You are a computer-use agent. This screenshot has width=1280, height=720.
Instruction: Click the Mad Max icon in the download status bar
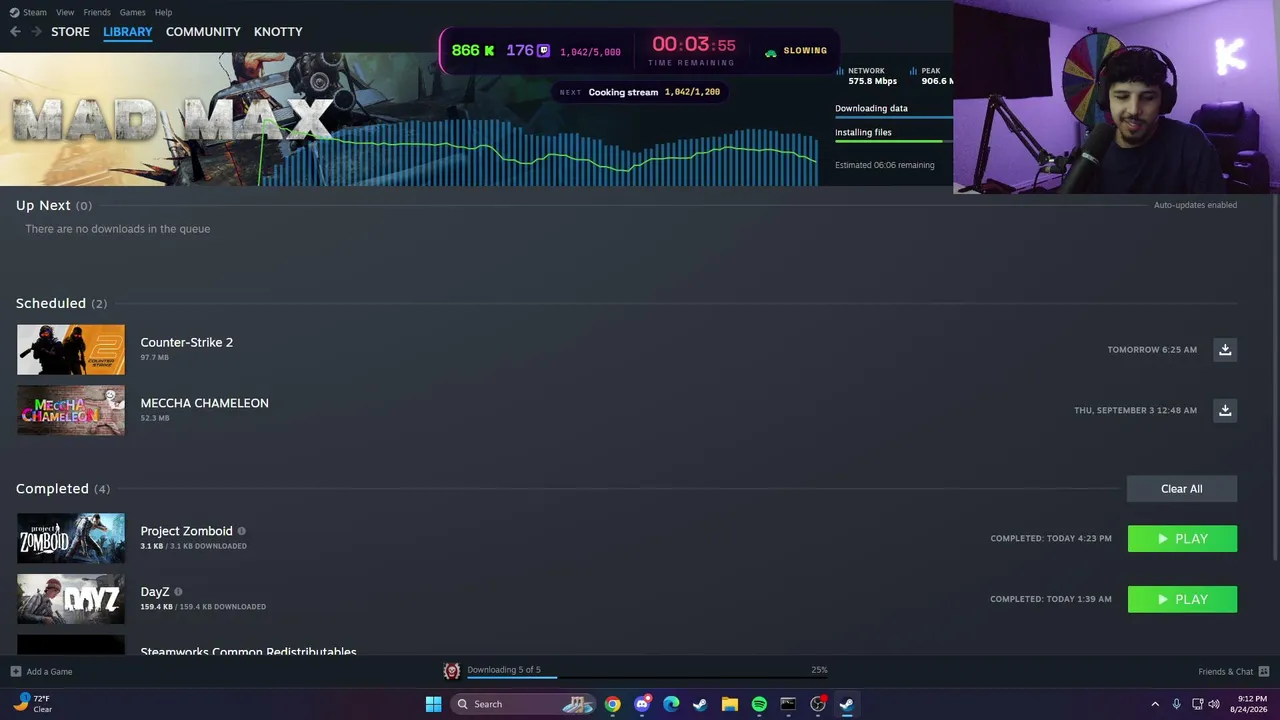(452, 671)
